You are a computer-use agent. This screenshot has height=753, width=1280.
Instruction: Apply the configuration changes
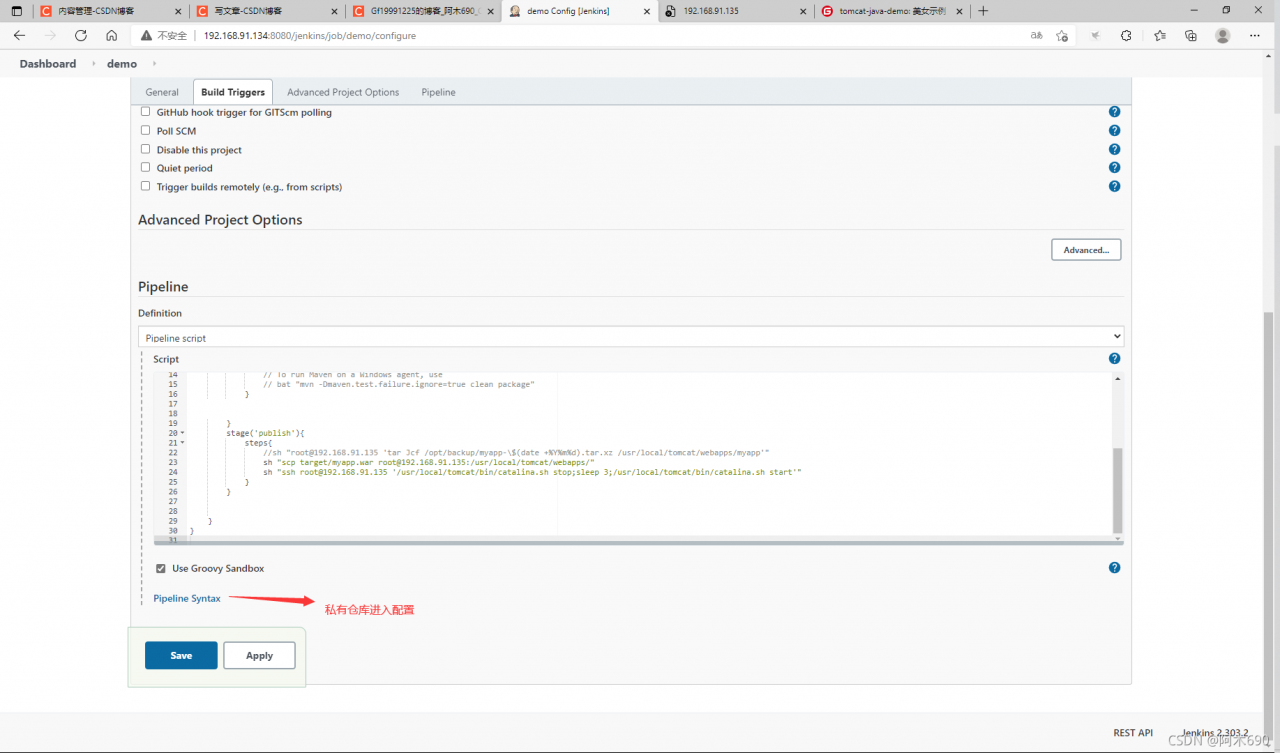259,655
